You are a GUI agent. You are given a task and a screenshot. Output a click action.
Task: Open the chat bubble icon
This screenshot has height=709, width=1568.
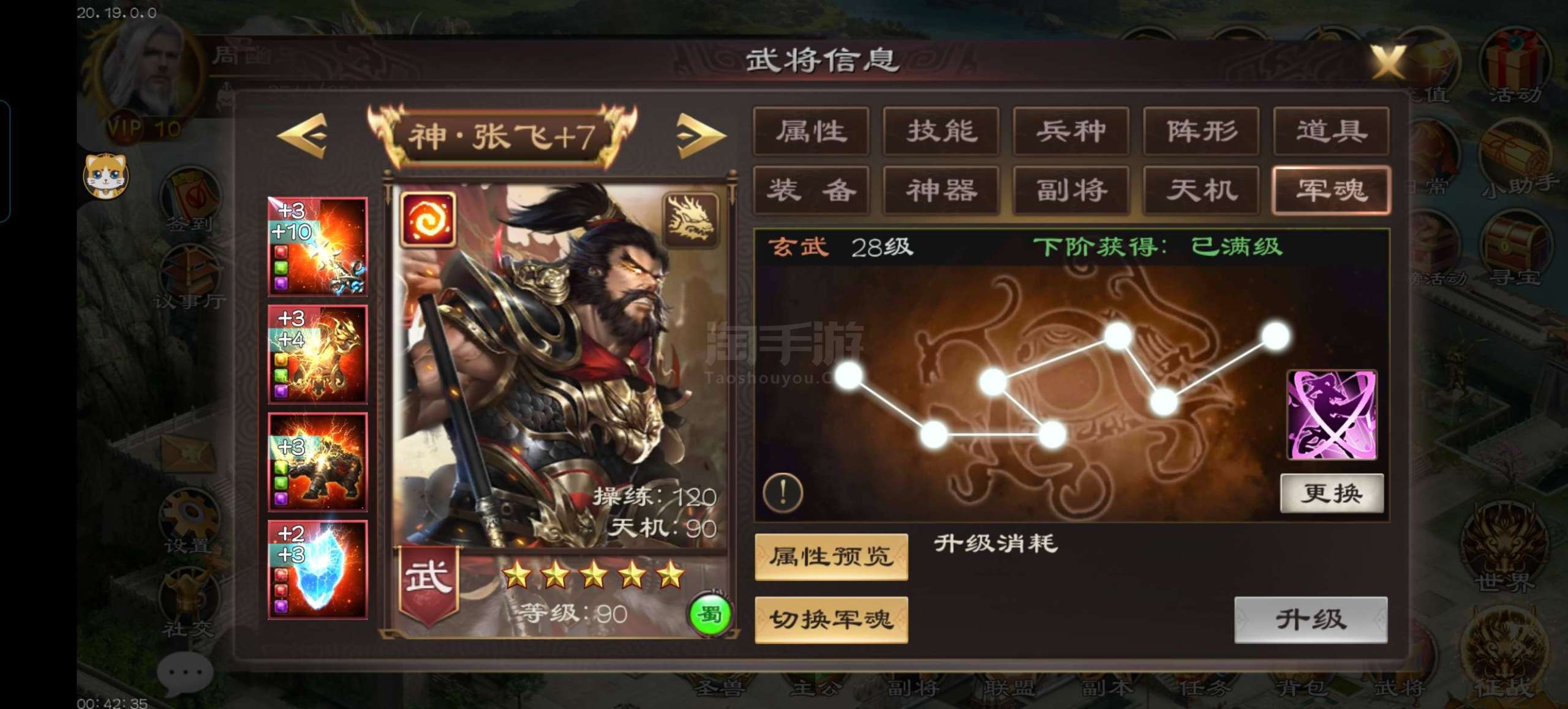point(184,673)
